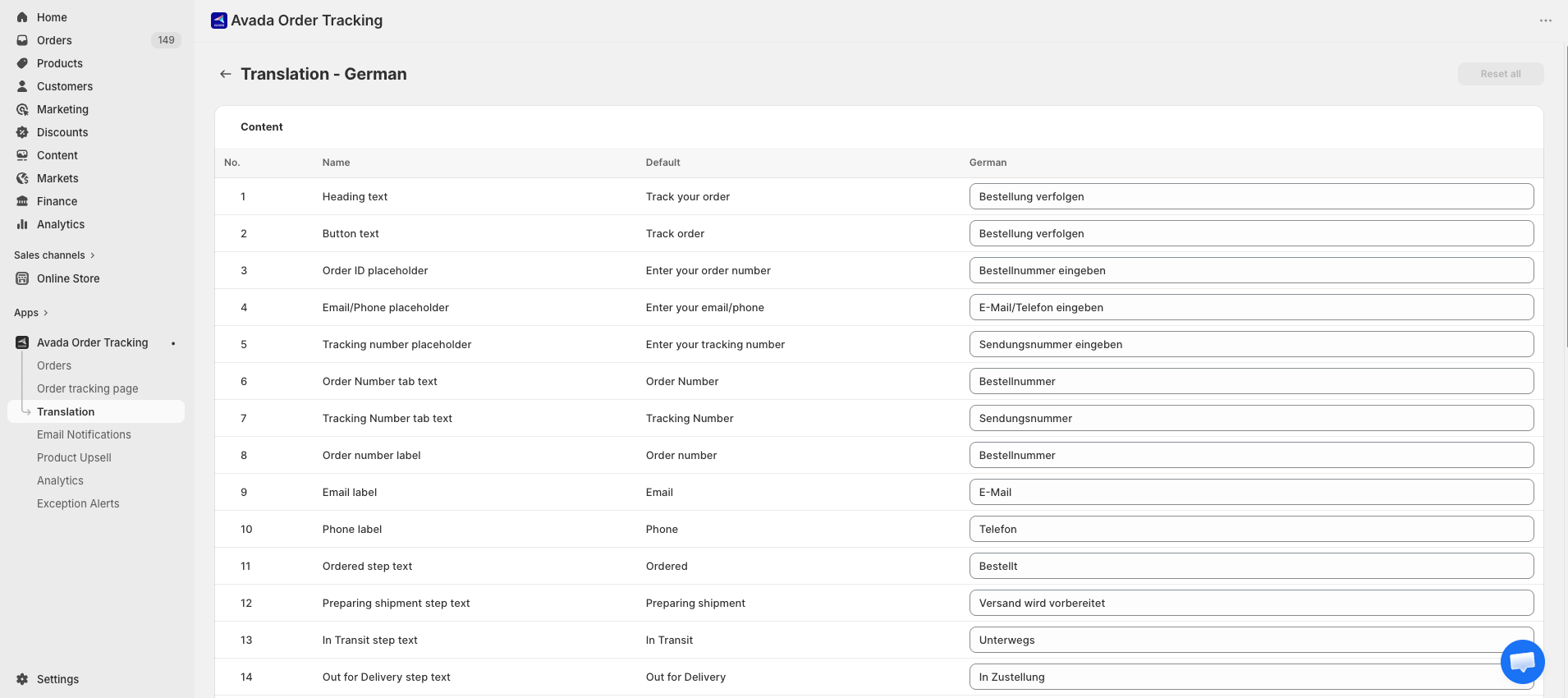1568x698 pixels.
Task: Click 'Out for Delivery step text' cell
Action: pos(387,677)
